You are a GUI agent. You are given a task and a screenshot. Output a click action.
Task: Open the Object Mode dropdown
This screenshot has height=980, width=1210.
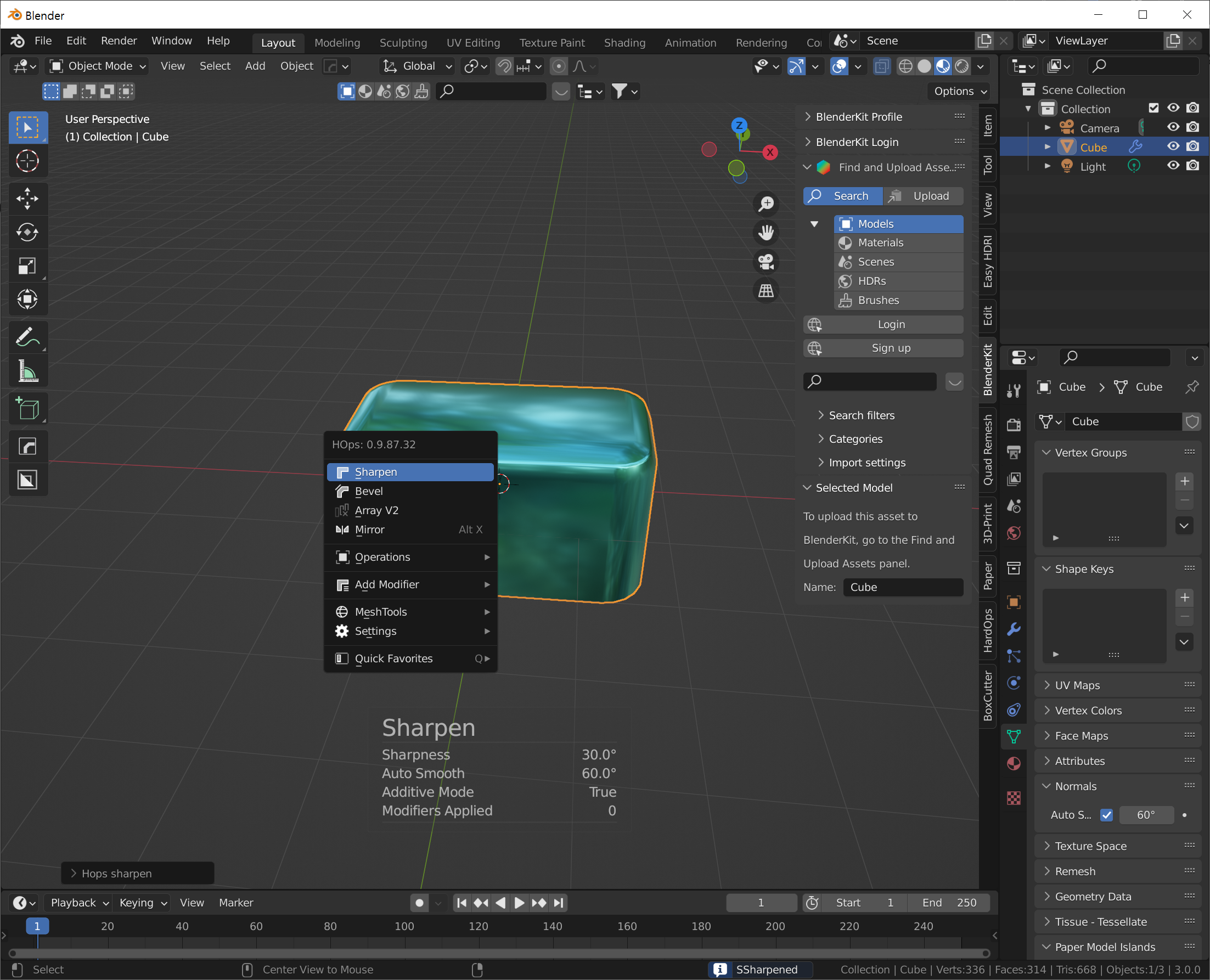pyautogui.click(x=99, y=66)
